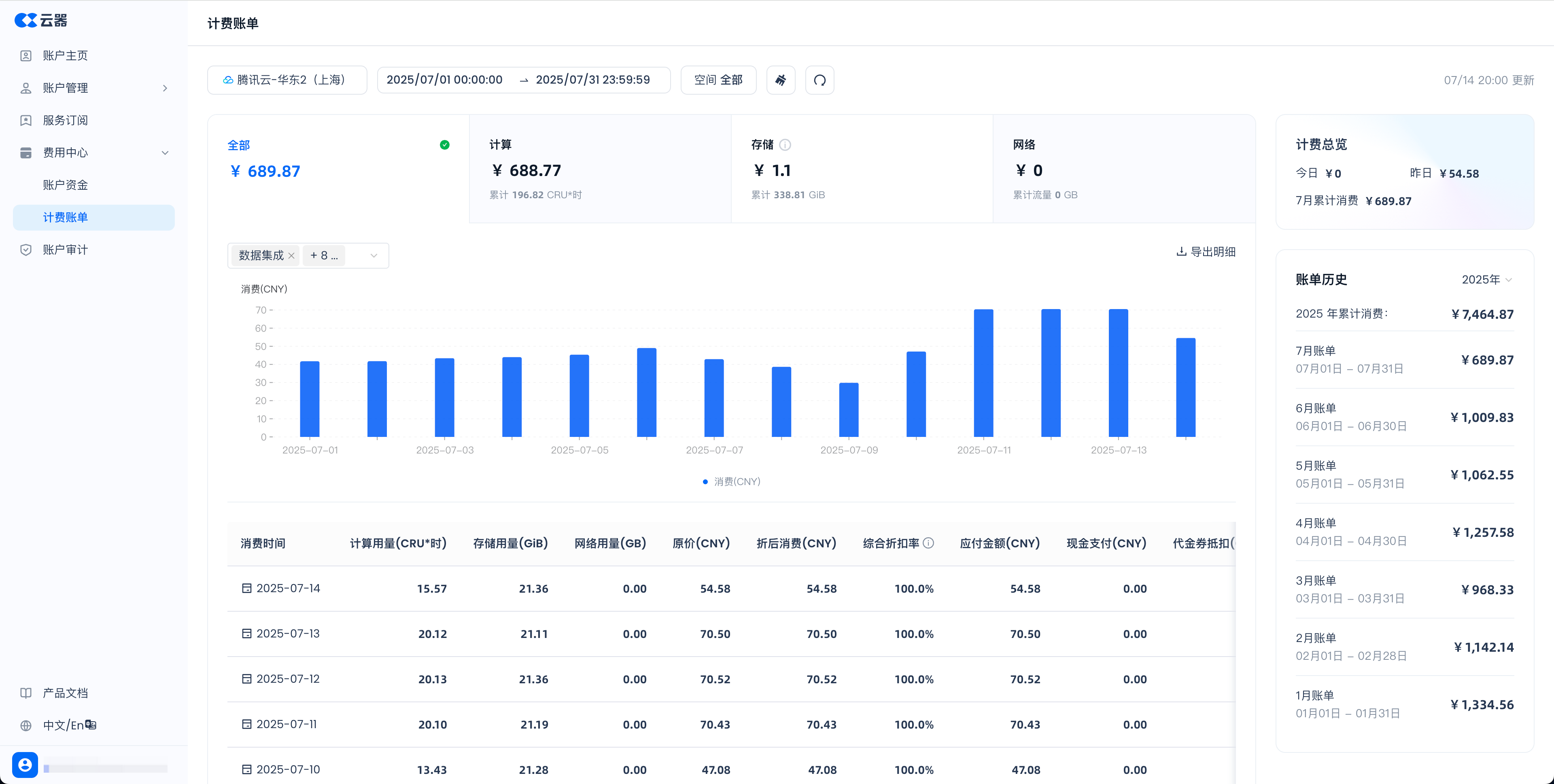This screenshot has width=1554, height=784.
Task: Select the 全部 cost category card
Action: click(x=338, y=169)
